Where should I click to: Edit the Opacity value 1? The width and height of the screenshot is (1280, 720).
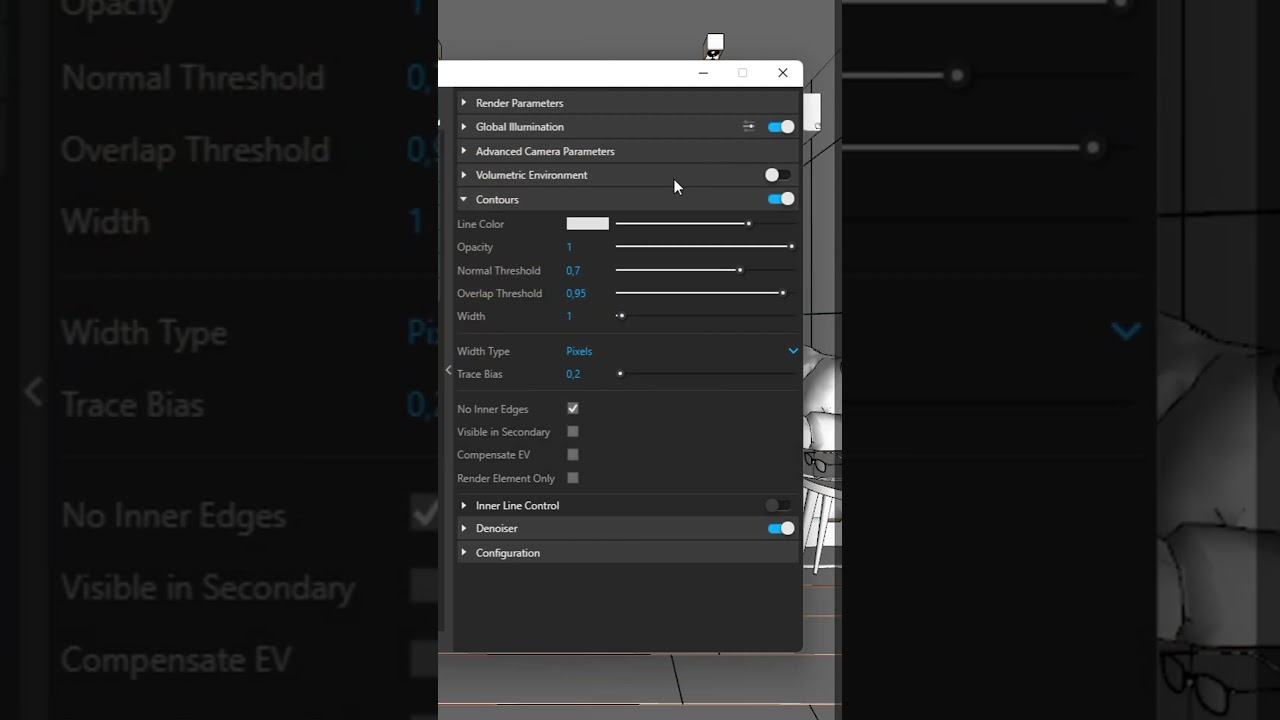point(570,247)
